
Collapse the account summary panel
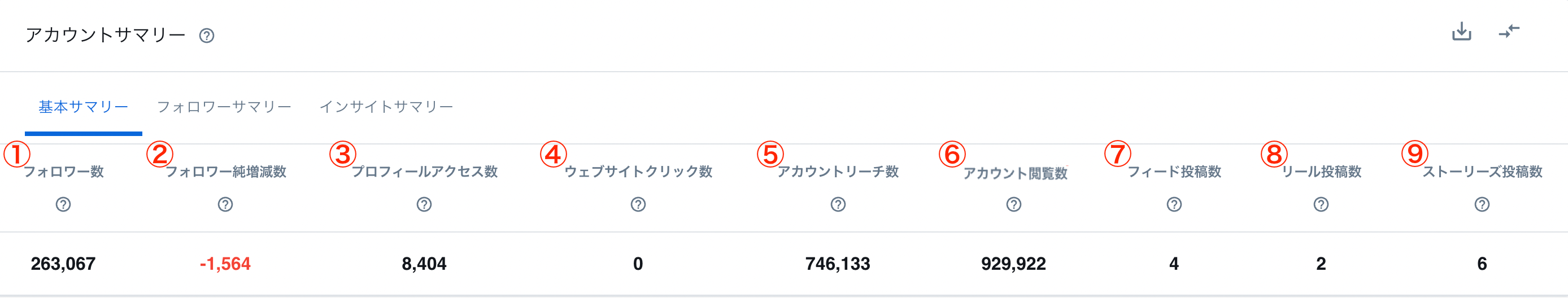pos(1509,32)
